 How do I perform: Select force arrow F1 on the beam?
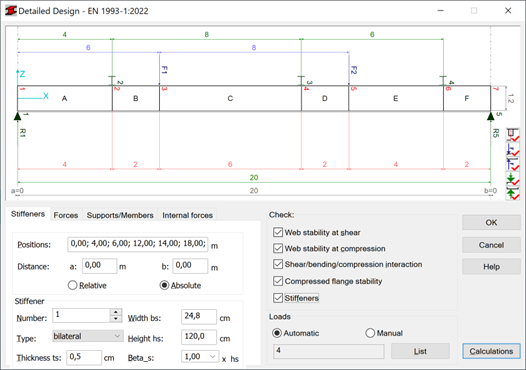click(x=160, y=69)
